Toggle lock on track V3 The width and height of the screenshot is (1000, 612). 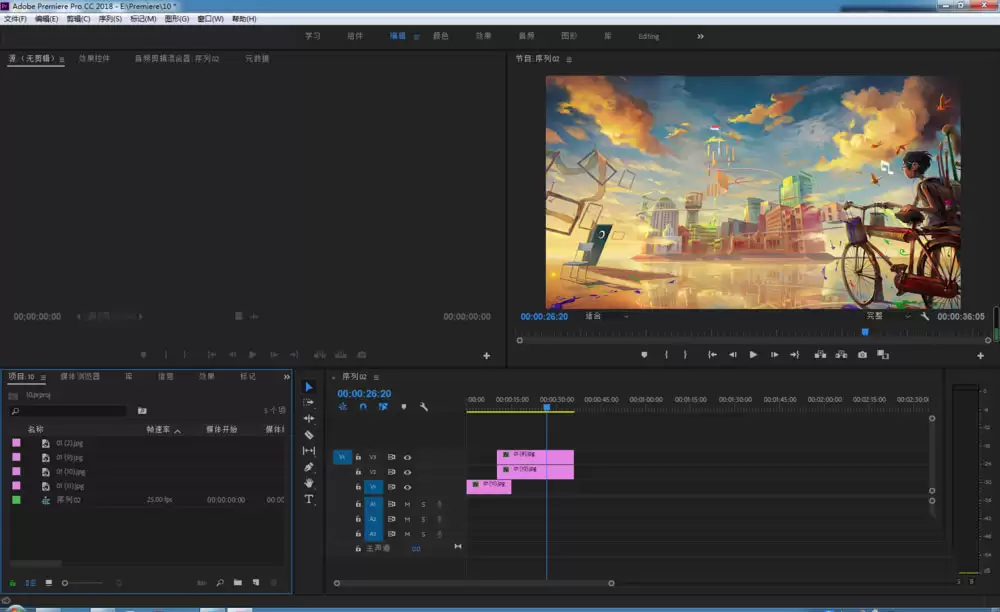click(358, 457)
